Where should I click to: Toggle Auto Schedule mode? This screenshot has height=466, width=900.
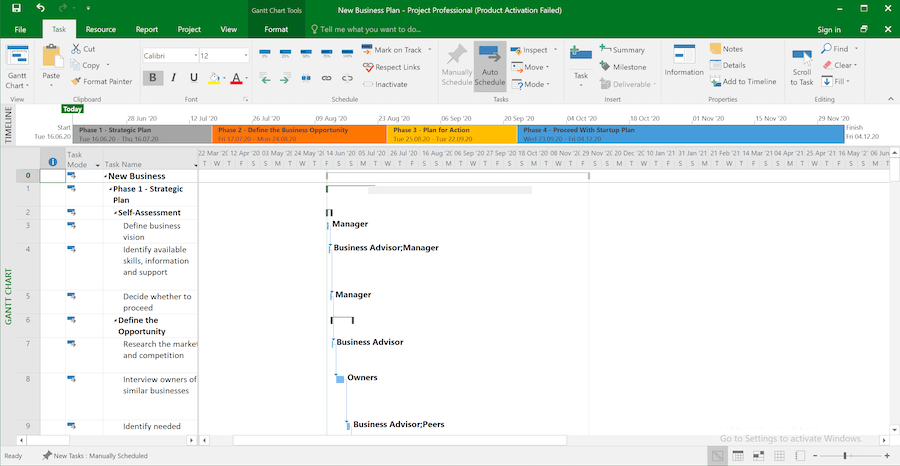490,66
